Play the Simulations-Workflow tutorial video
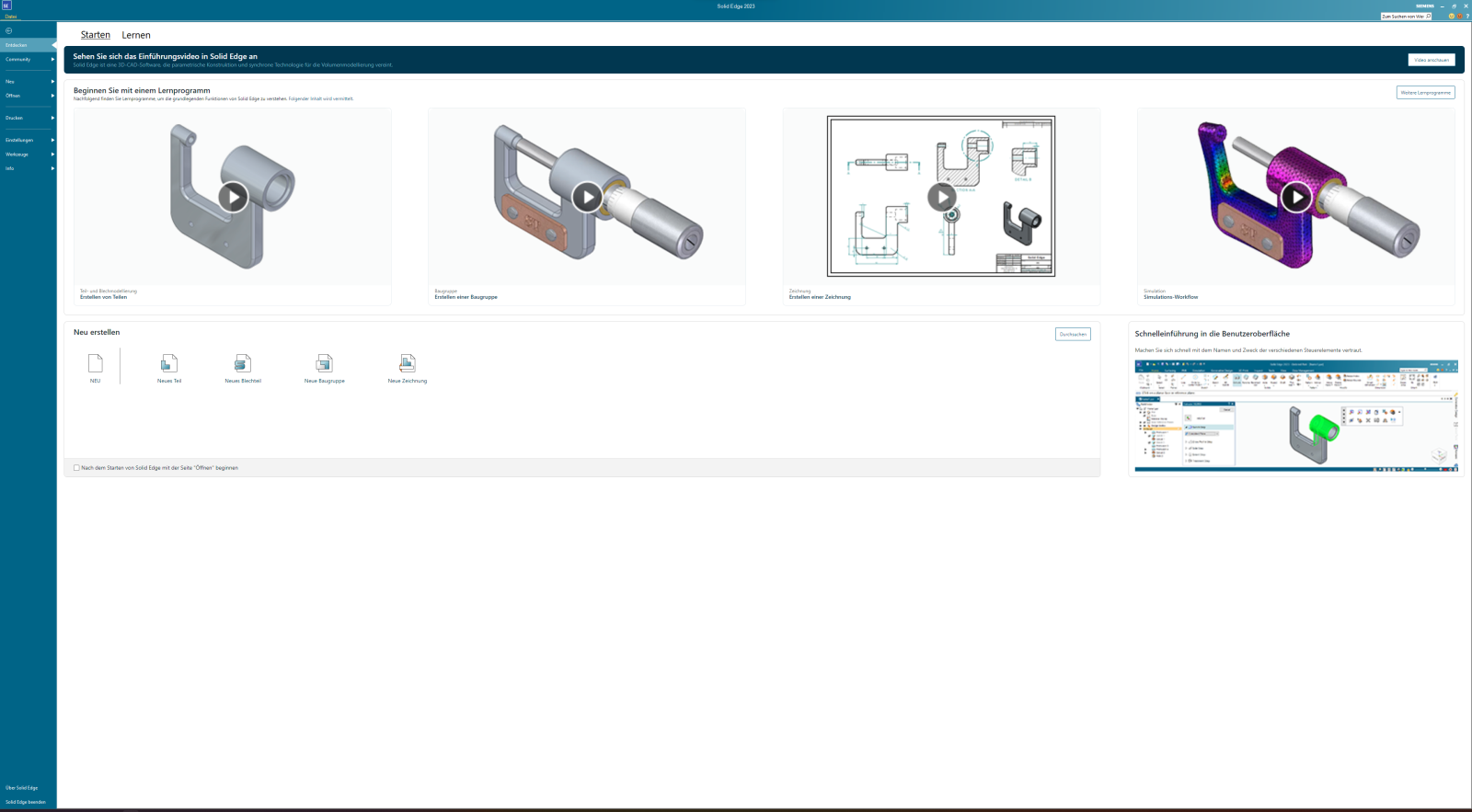 [x=1296, y=197]
